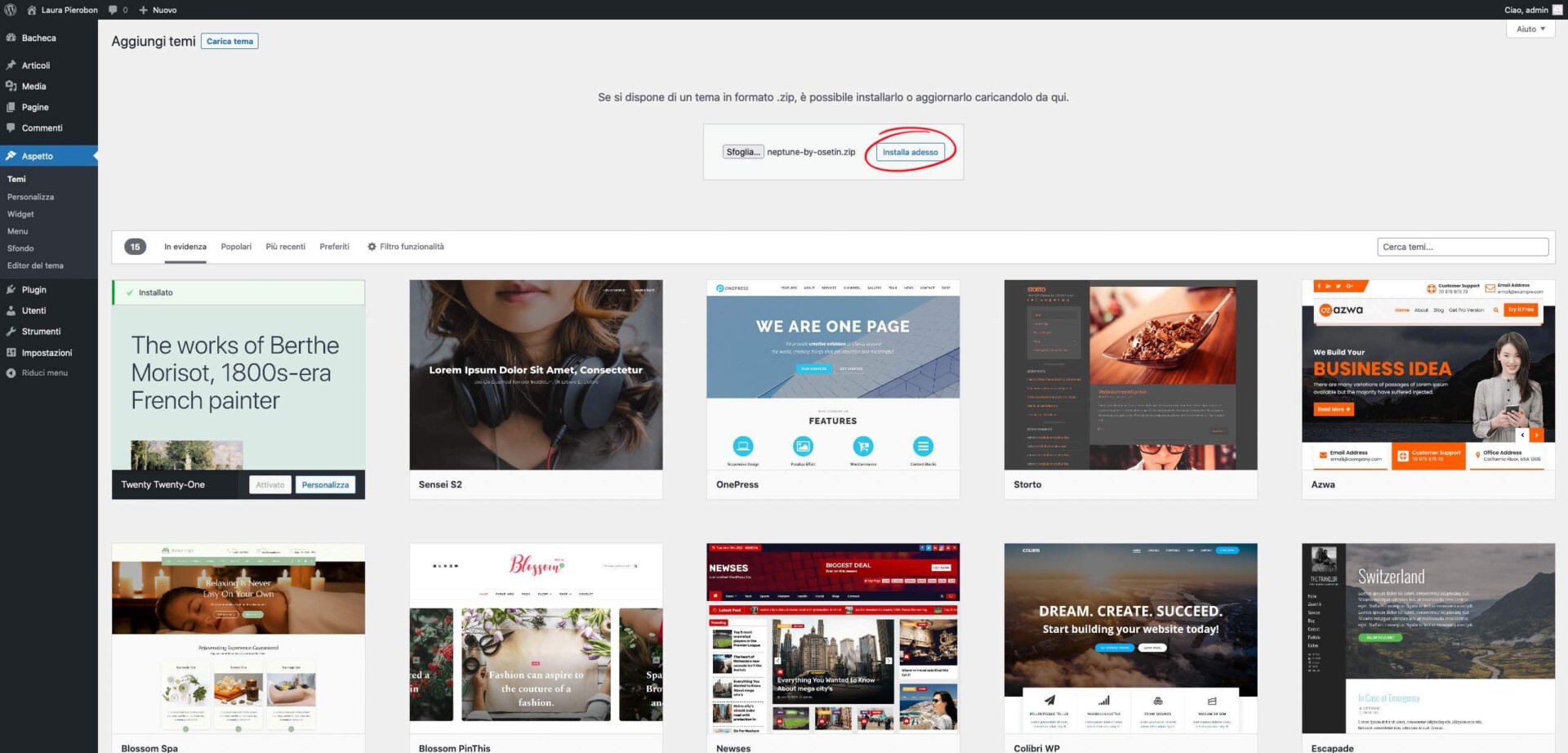Click Personalizza on Twenty Twenty-One

click(325, 485)
